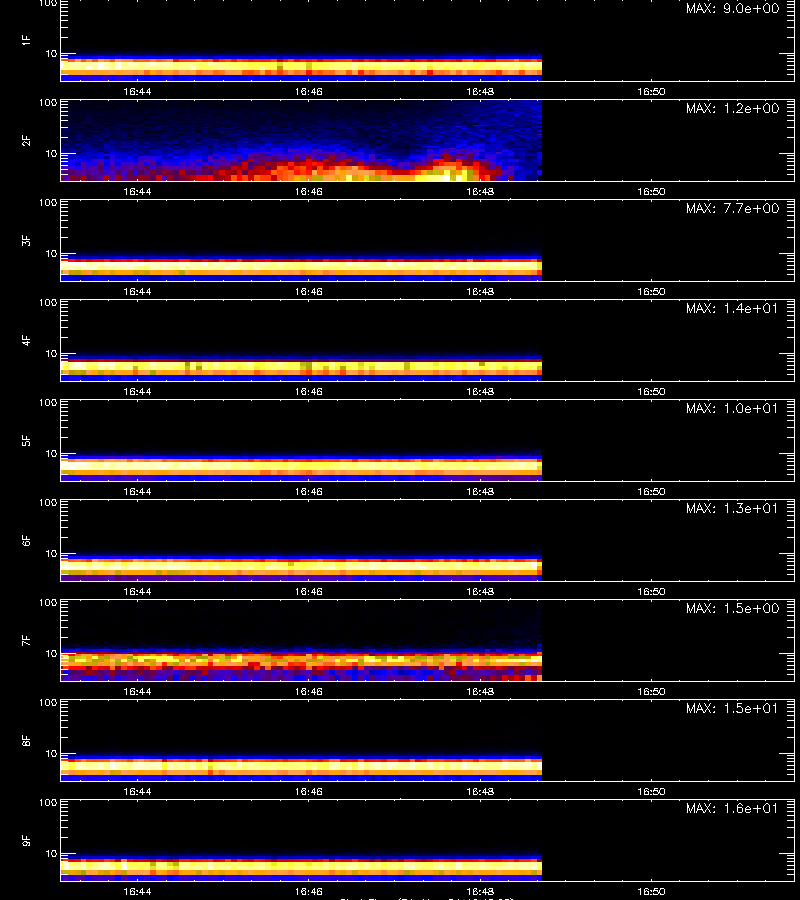Click the MAX: 7.7e+00 readout
Image resolution: width=800 pixels, height=900 pixels.
point(732,208)
